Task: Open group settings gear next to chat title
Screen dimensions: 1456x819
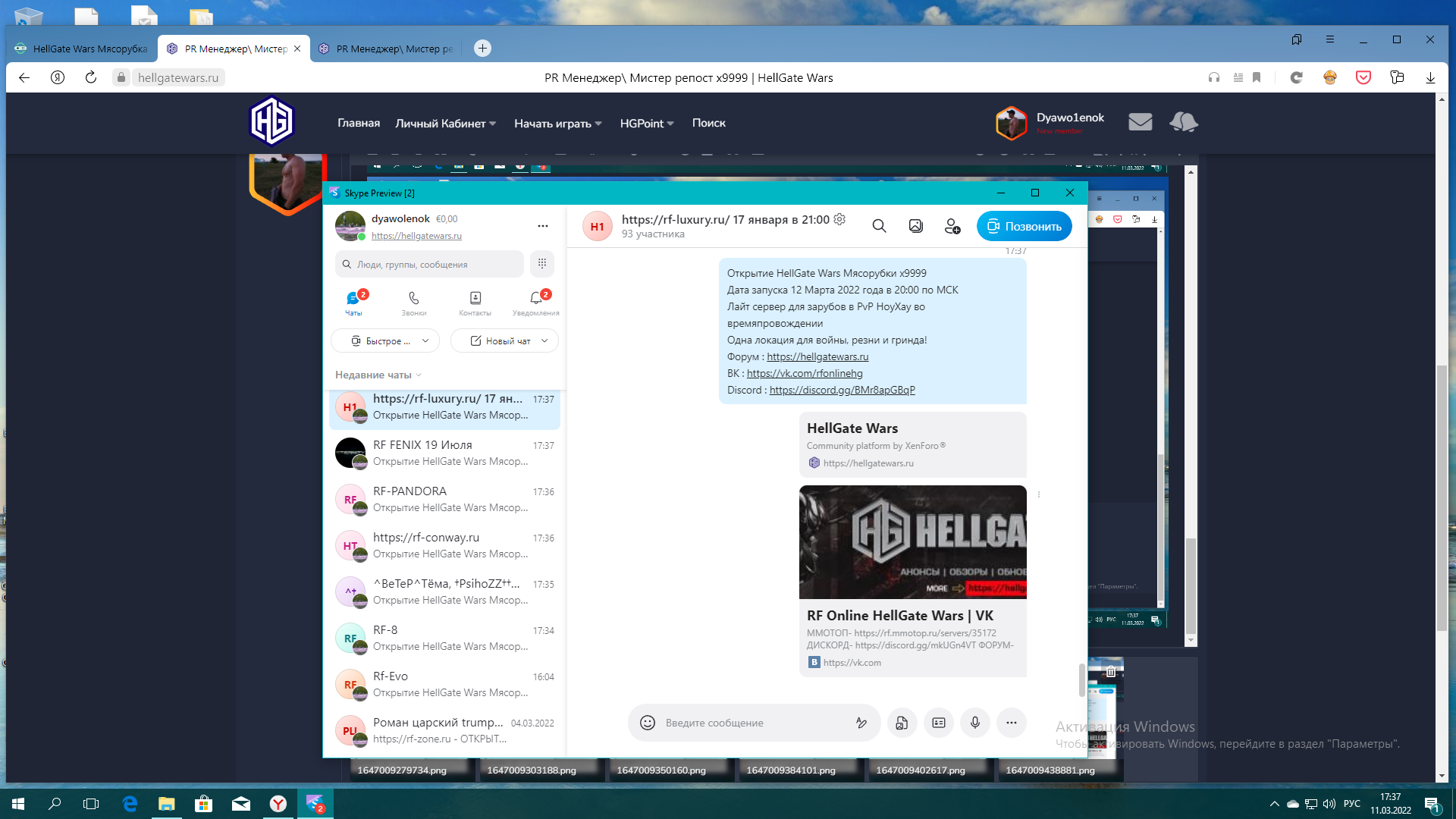Action: (x=839, y=219)
